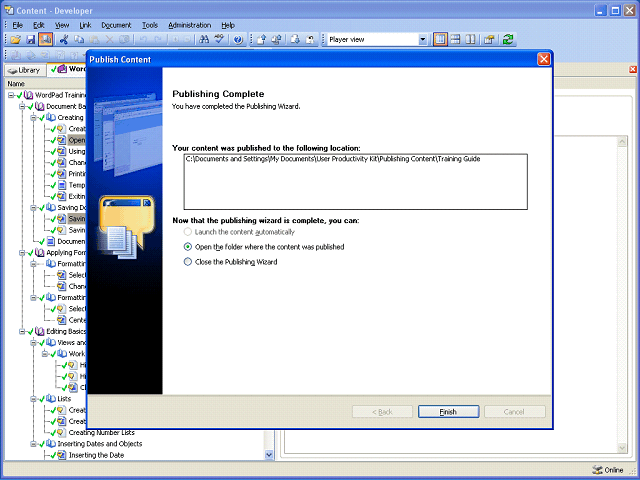This screenshot has height=480, width=640.
Task: Click the first icon on second toolbar row
Action: 16,55
